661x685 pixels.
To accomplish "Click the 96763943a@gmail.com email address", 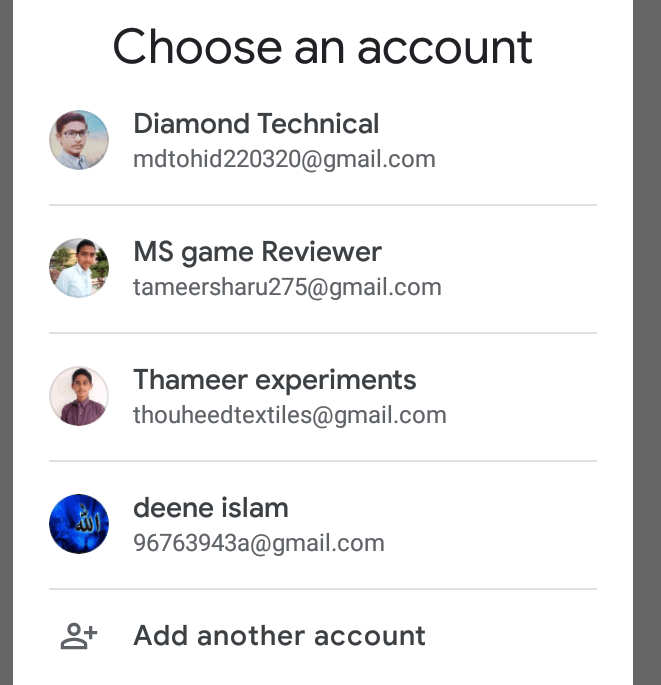I will (258, 543).
